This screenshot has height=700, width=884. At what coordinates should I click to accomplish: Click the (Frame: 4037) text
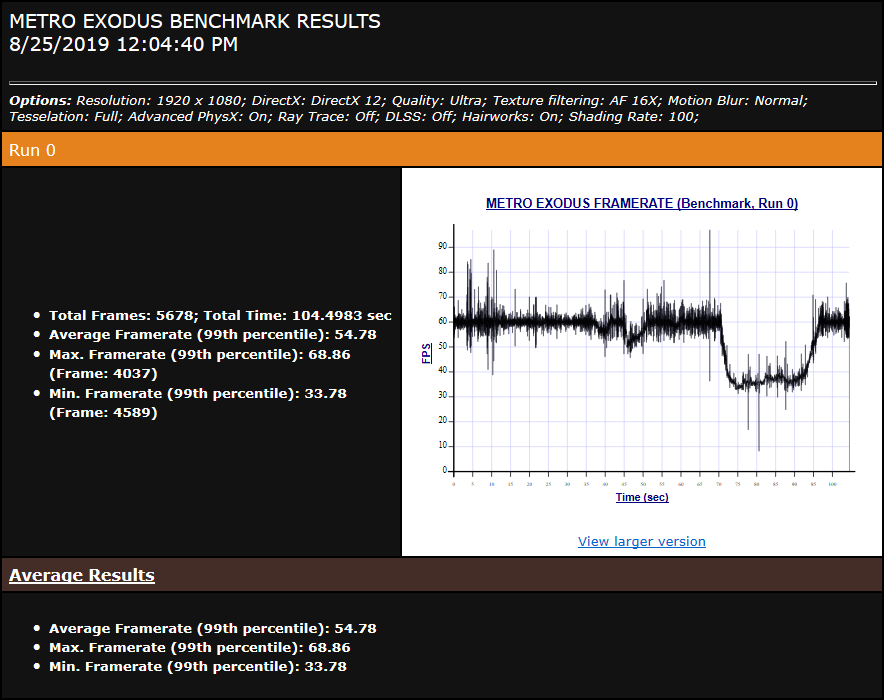tap(103, 374)
